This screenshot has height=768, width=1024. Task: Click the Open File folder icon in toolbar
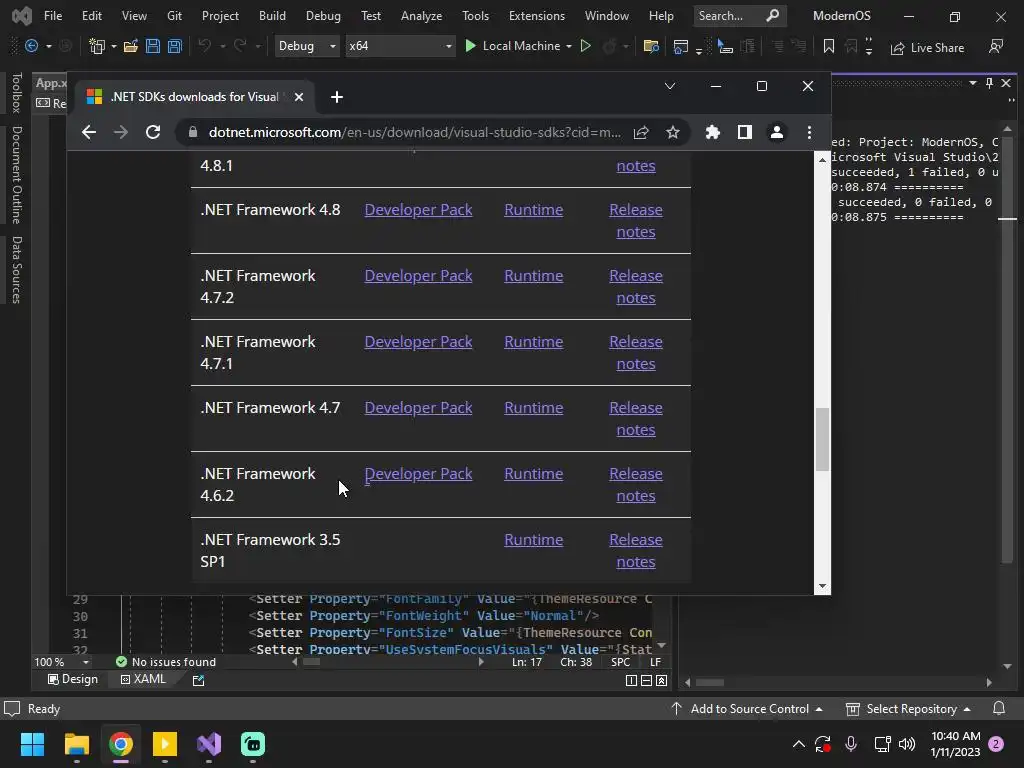pyautogui.click(x=131, y=46)
